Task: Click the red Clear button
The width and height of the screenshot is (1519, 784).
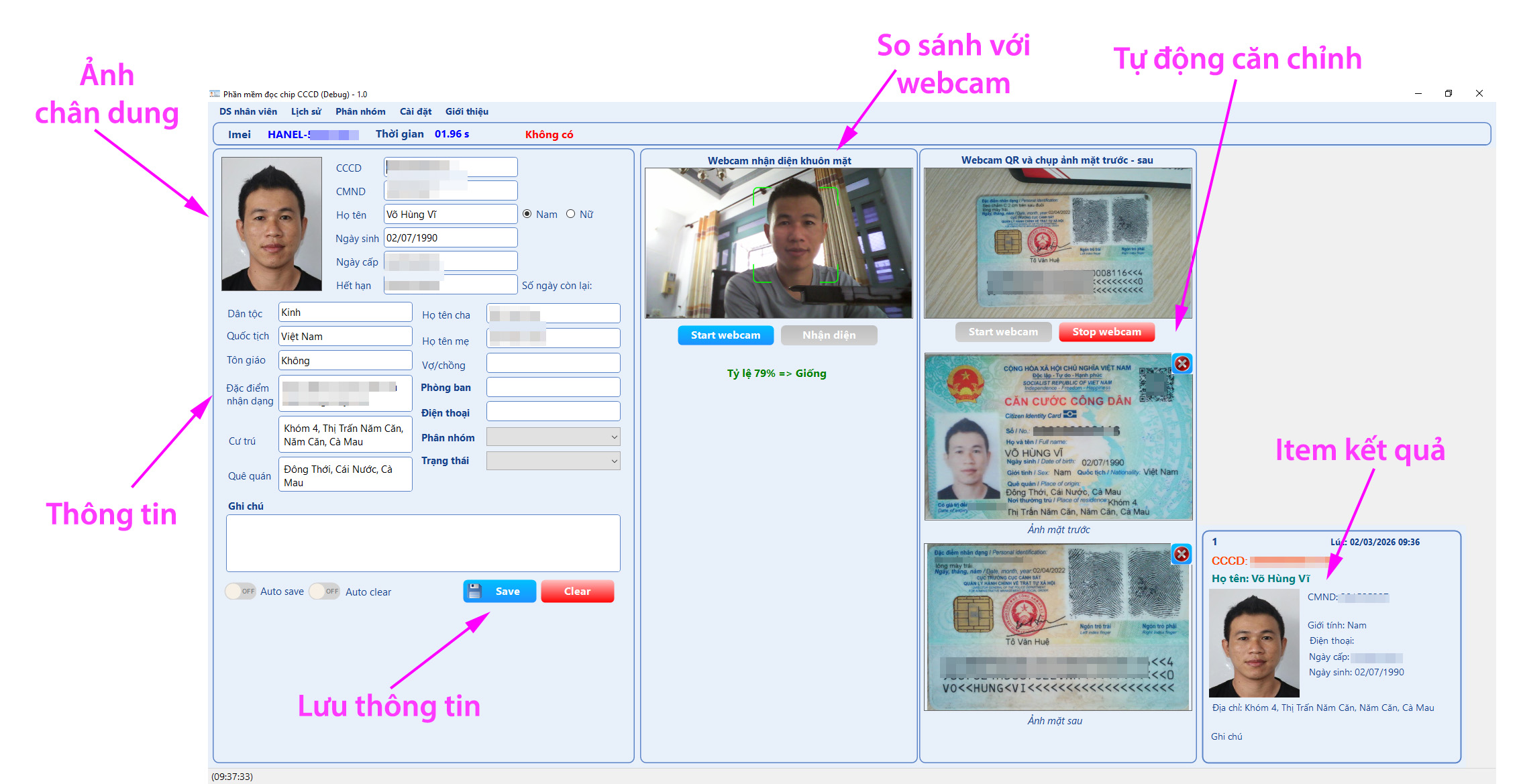Action: [577, 591]
